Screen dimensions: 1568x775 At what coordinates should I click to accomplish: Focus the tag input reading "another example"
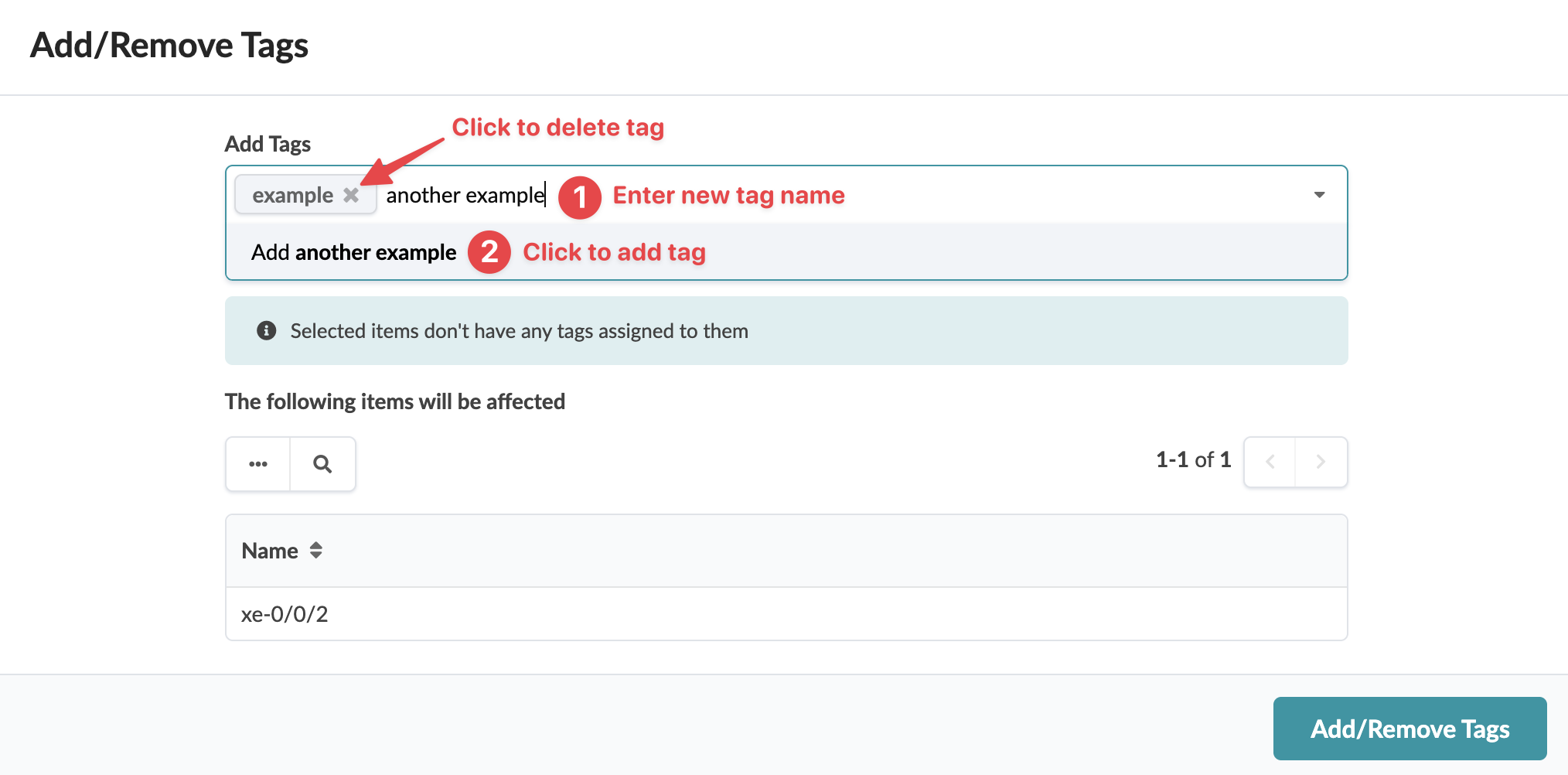coord(465,195)
